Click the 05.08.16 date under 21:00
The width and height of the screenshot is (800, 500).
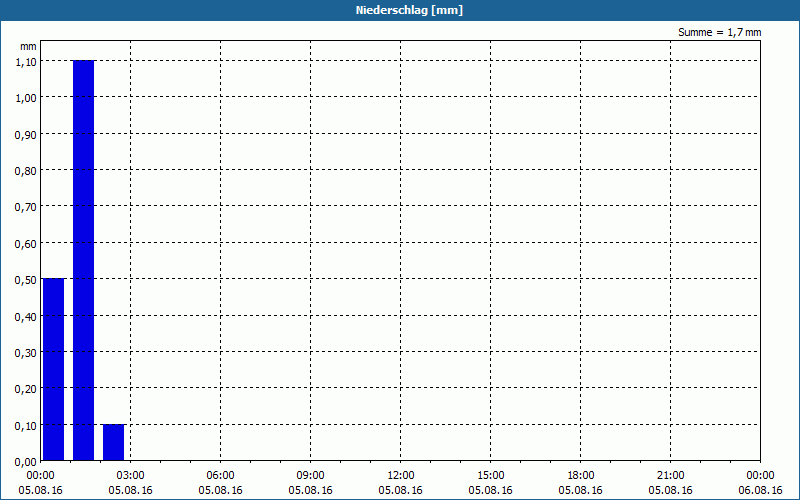click(670, 490)
